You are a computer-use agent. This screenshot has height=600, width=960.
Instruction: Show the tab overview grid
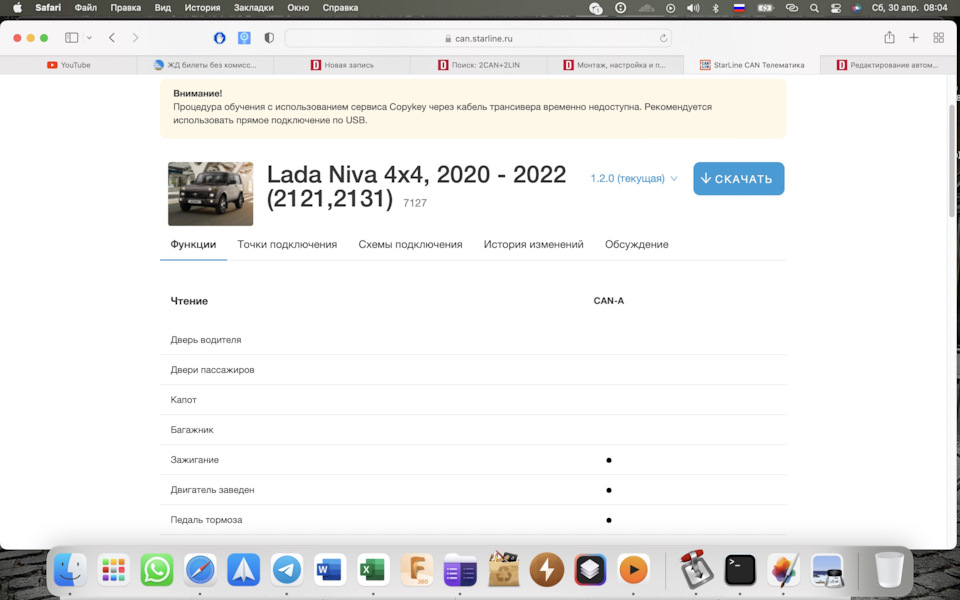[939, 38]
